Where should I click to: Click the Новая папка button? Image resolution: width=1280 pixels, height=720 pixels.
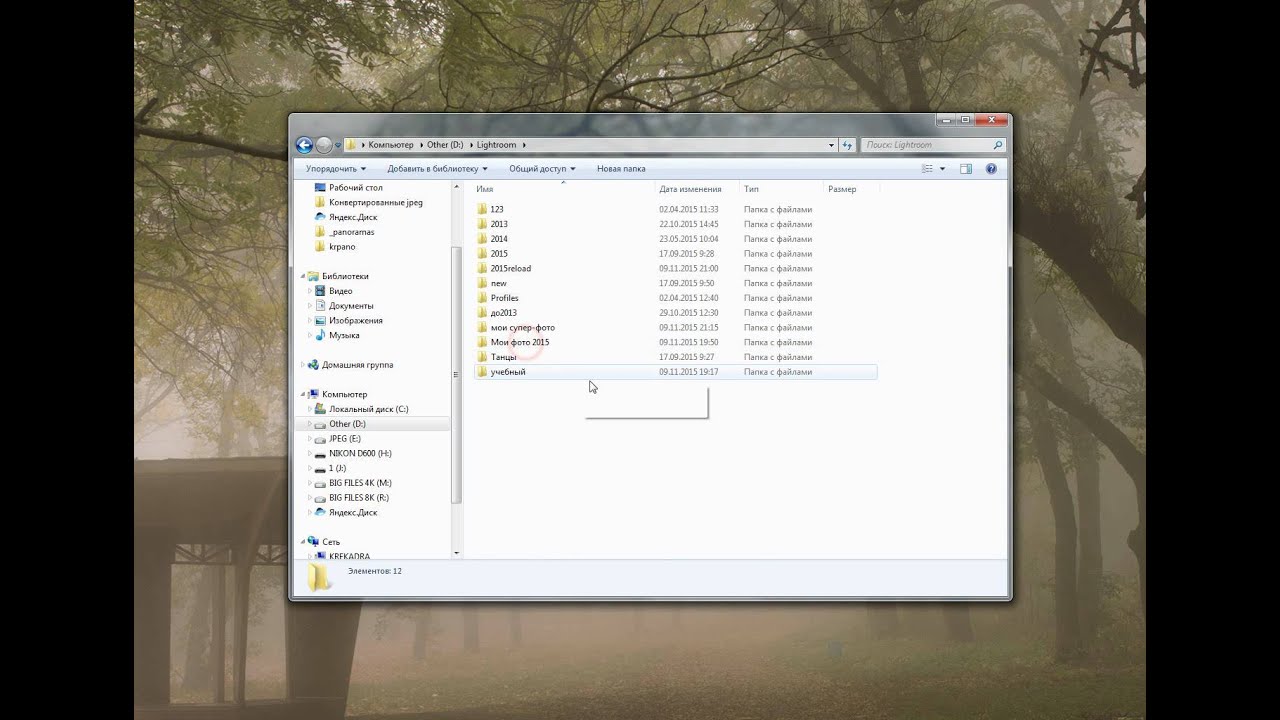point(621,169)
